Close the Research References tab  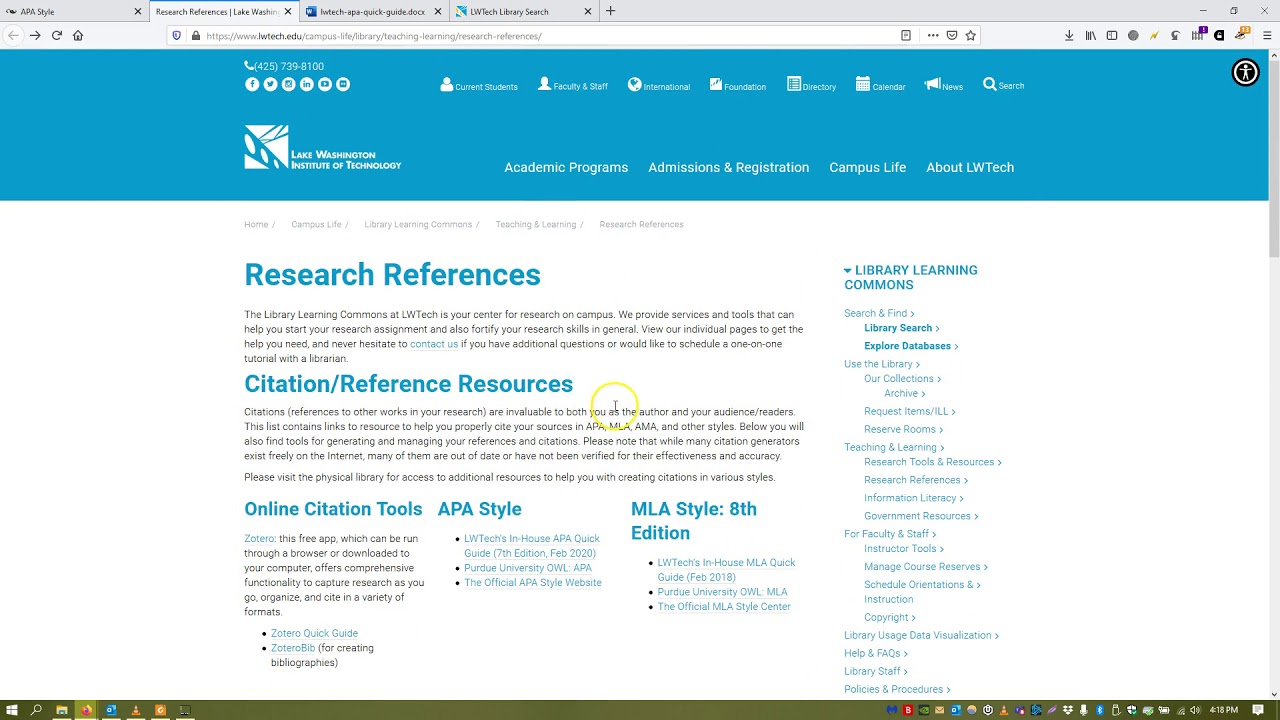point(289,12)
